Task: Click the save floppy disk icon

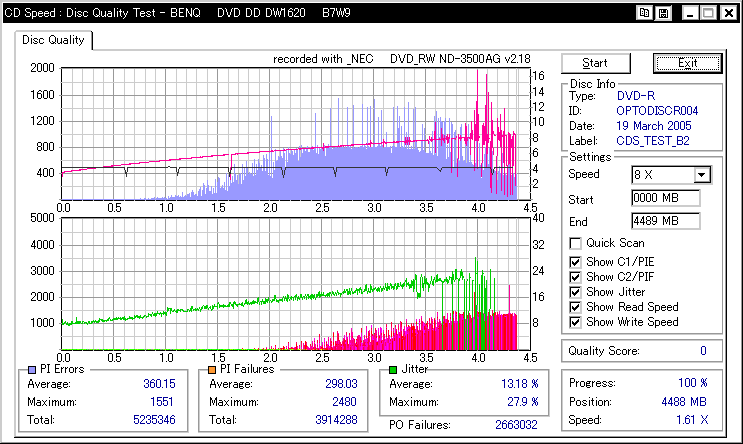Action: pos(663,13)
